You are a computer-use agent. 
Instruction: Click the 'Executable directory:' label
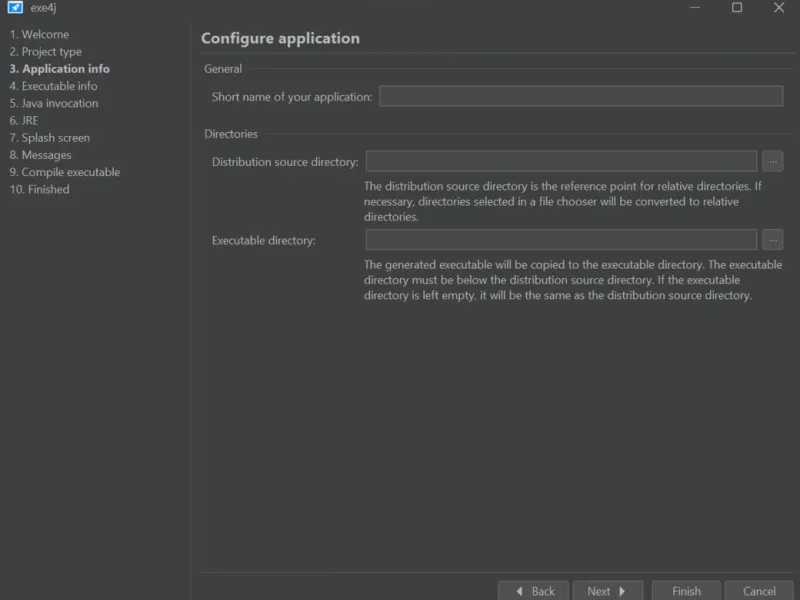(x=264, y=240)
